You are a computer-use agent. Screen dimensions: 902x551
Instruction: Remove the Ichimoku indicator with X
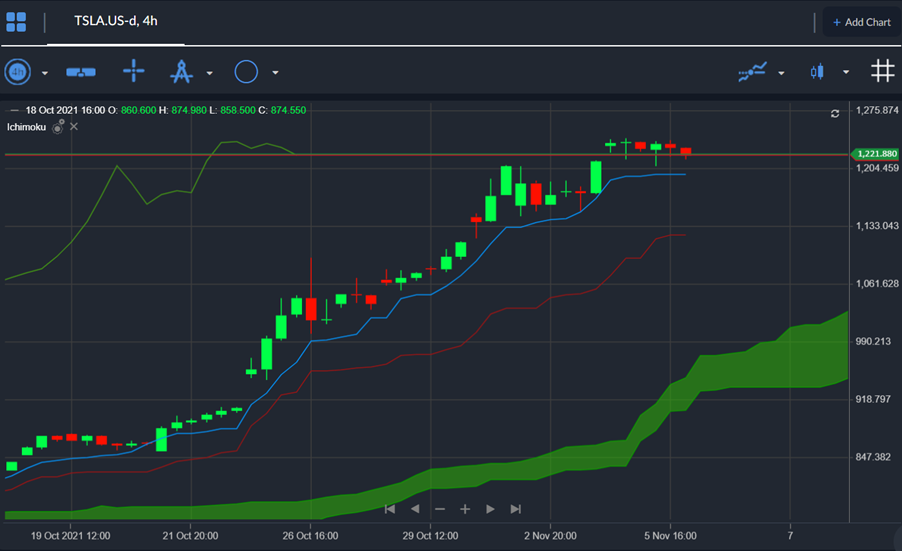point(74,127)
